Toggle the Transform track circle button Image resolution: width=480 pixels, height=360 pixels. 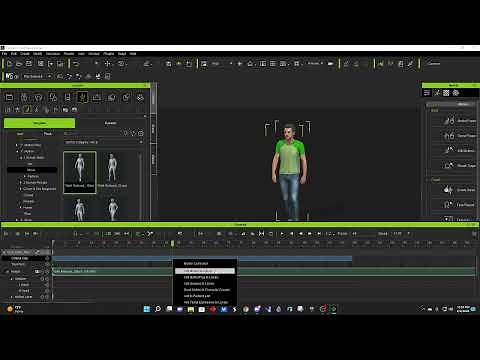47,264
